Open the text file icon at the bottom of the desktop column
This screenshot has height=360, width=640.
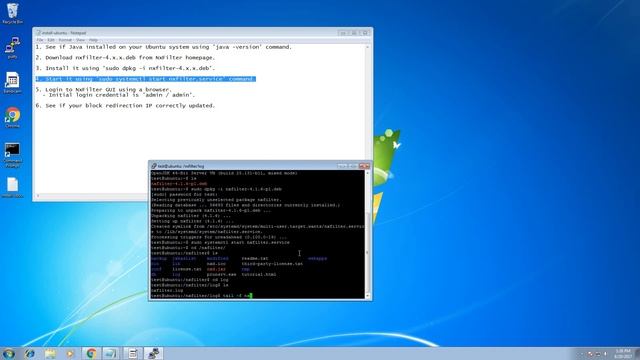13,188
